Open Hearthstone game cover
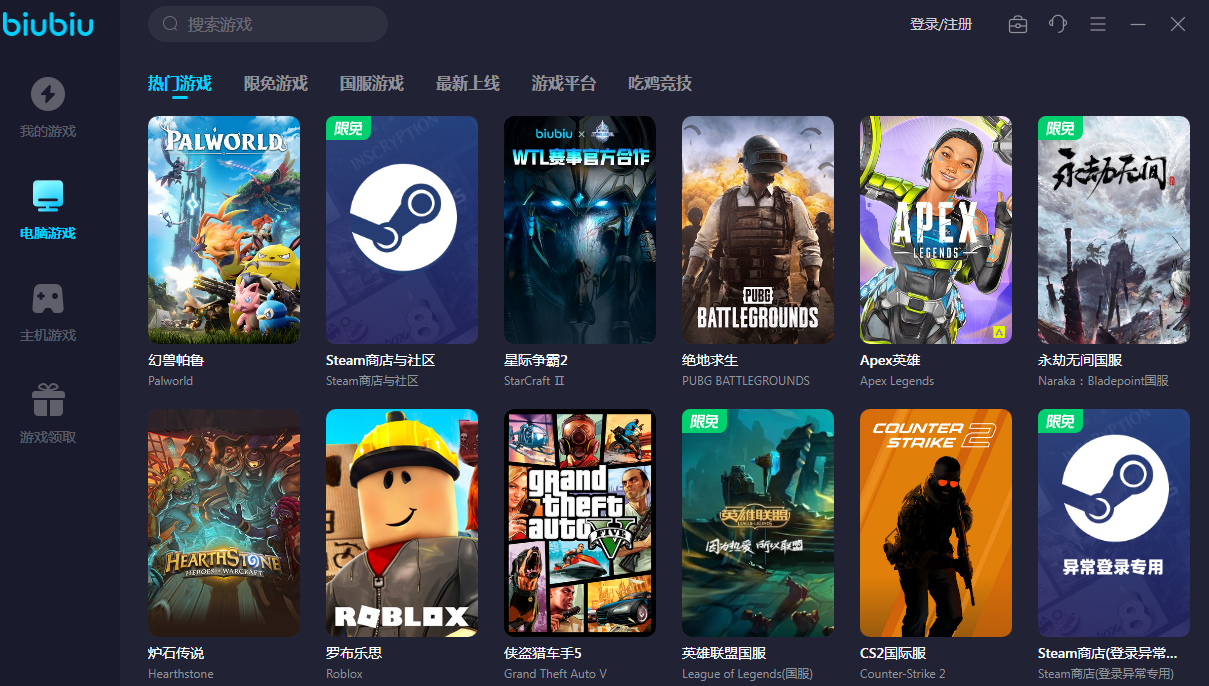Viewport: 1209px width, 686px height. click(224, 523)
